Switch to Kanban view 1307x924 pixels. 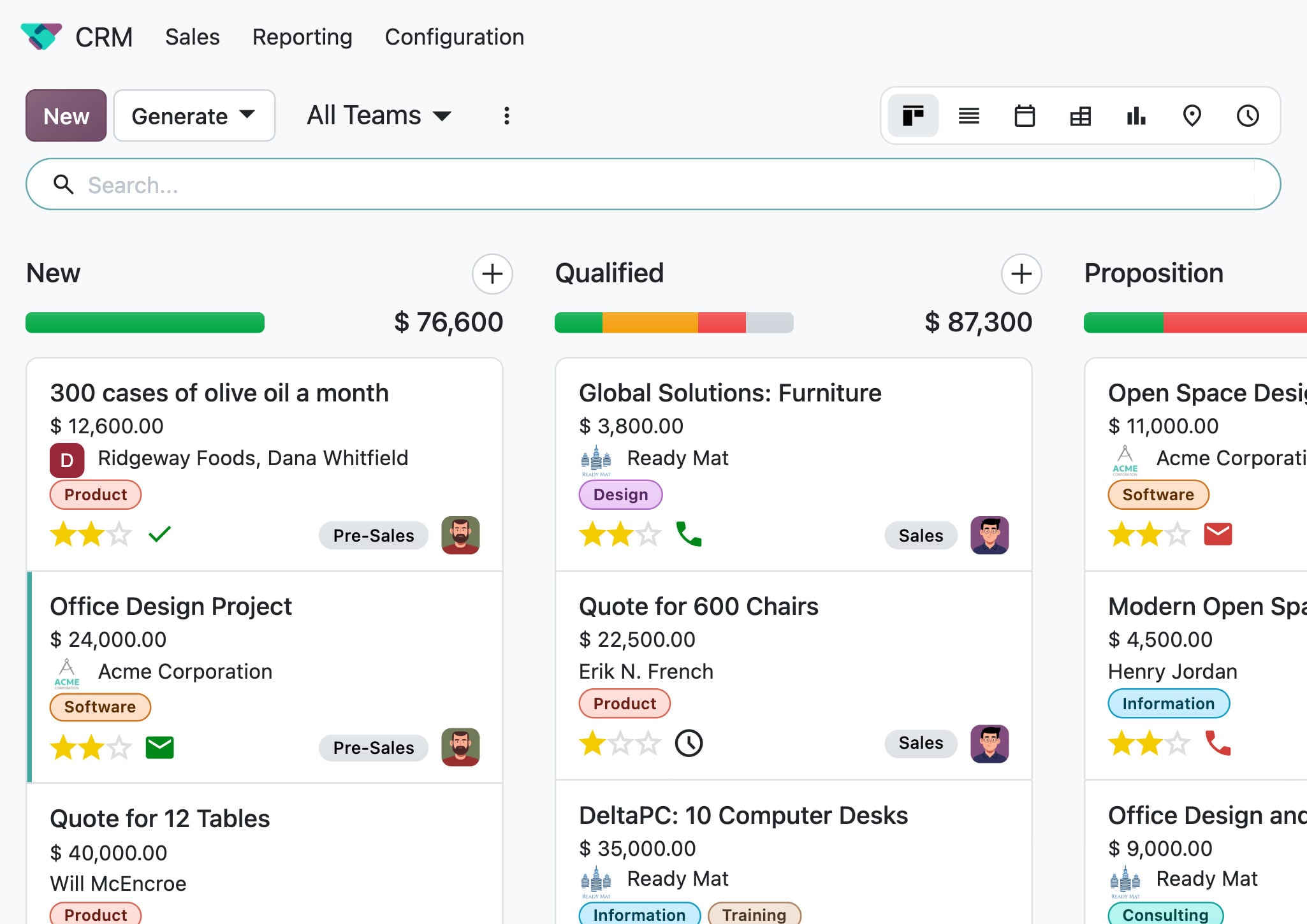pyautogui.click(x=913, y=116)
